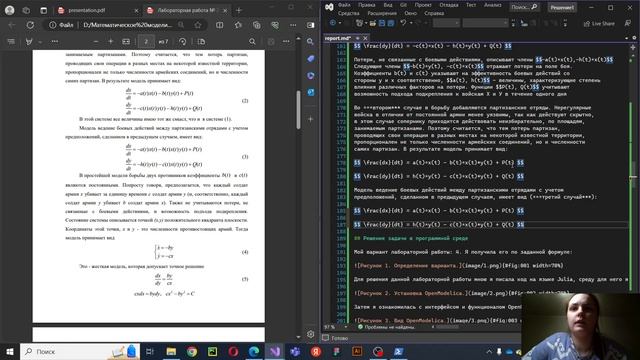Image resolution: width=640 pixels, height=360 pixels.
Task: Open the Средства menu
Action: (x=349, y=13)
